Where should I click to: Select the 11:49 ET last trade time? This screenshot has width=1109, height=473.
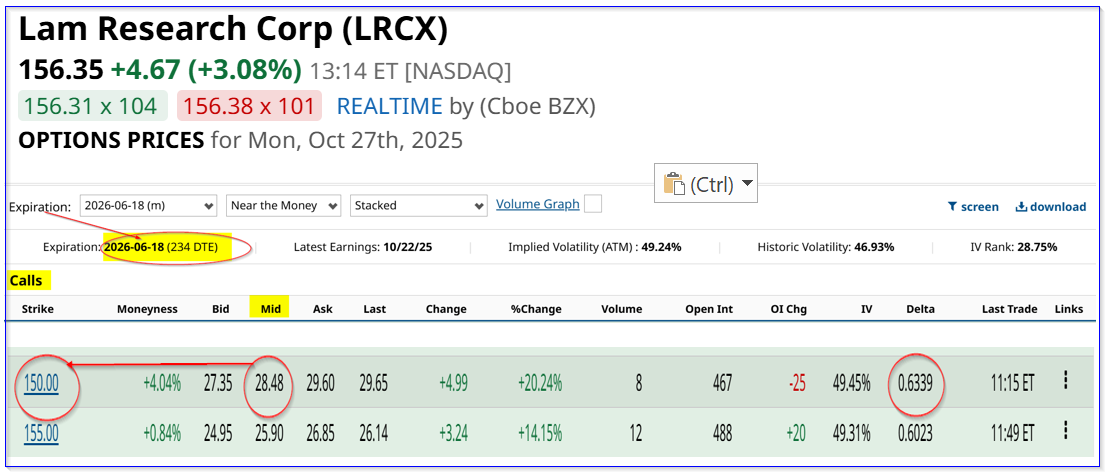click(1012, 433)
